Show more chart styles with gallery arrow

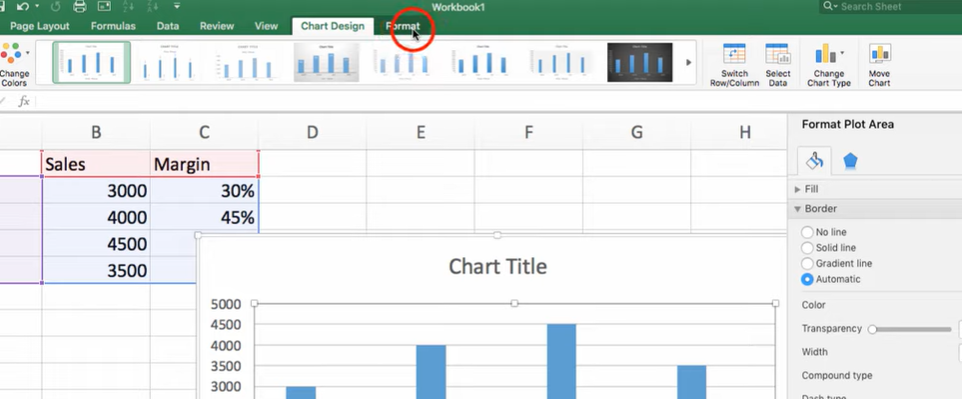[x=688, y=62]
